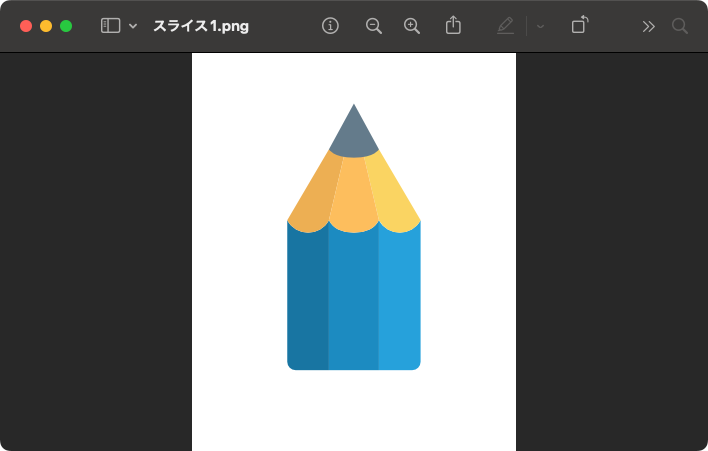
Task: Zoom out with the minus magnifier
Action: 374,26
